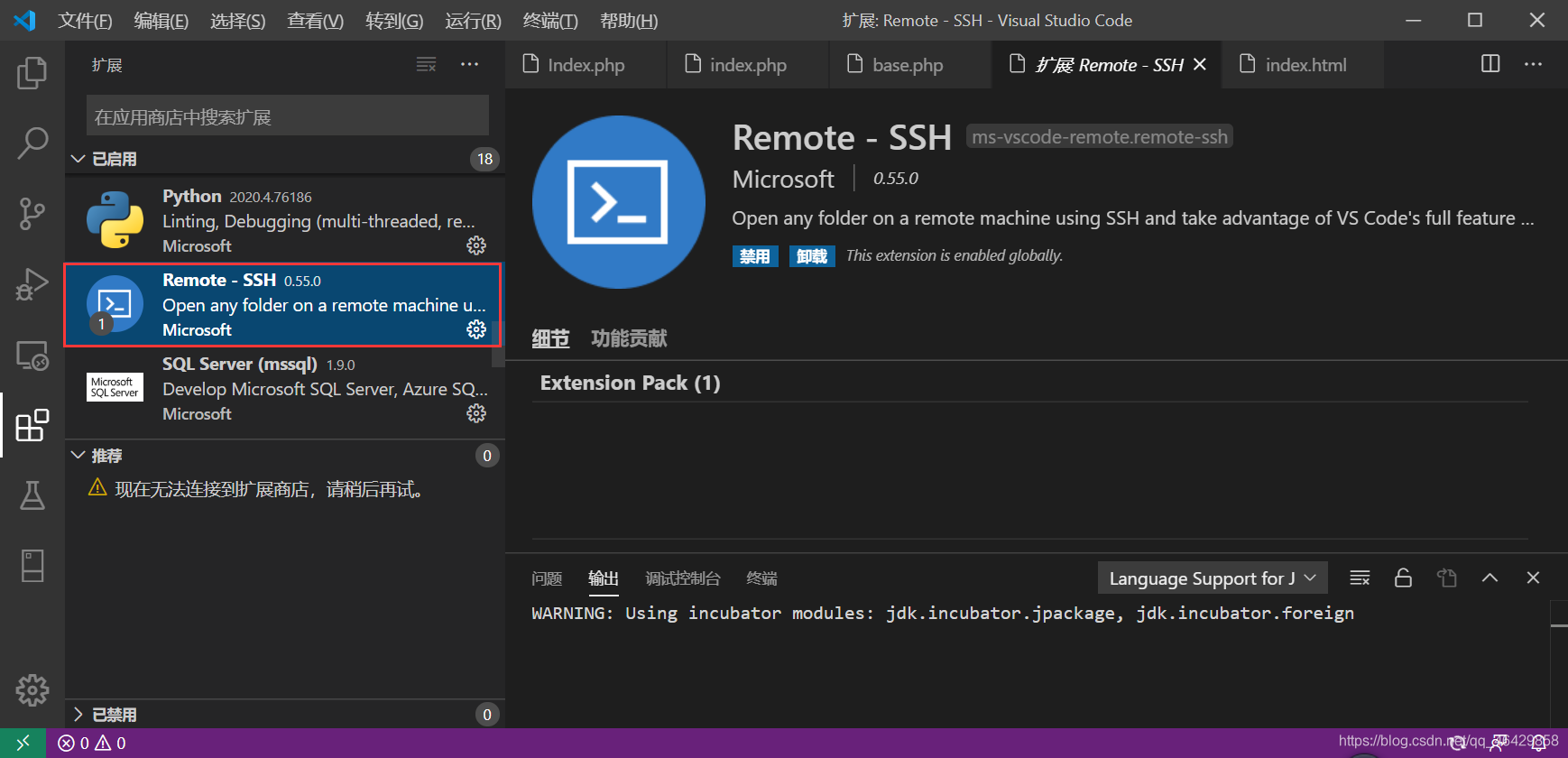Collapse the Enabled extensions section

[x=78, y=159]
